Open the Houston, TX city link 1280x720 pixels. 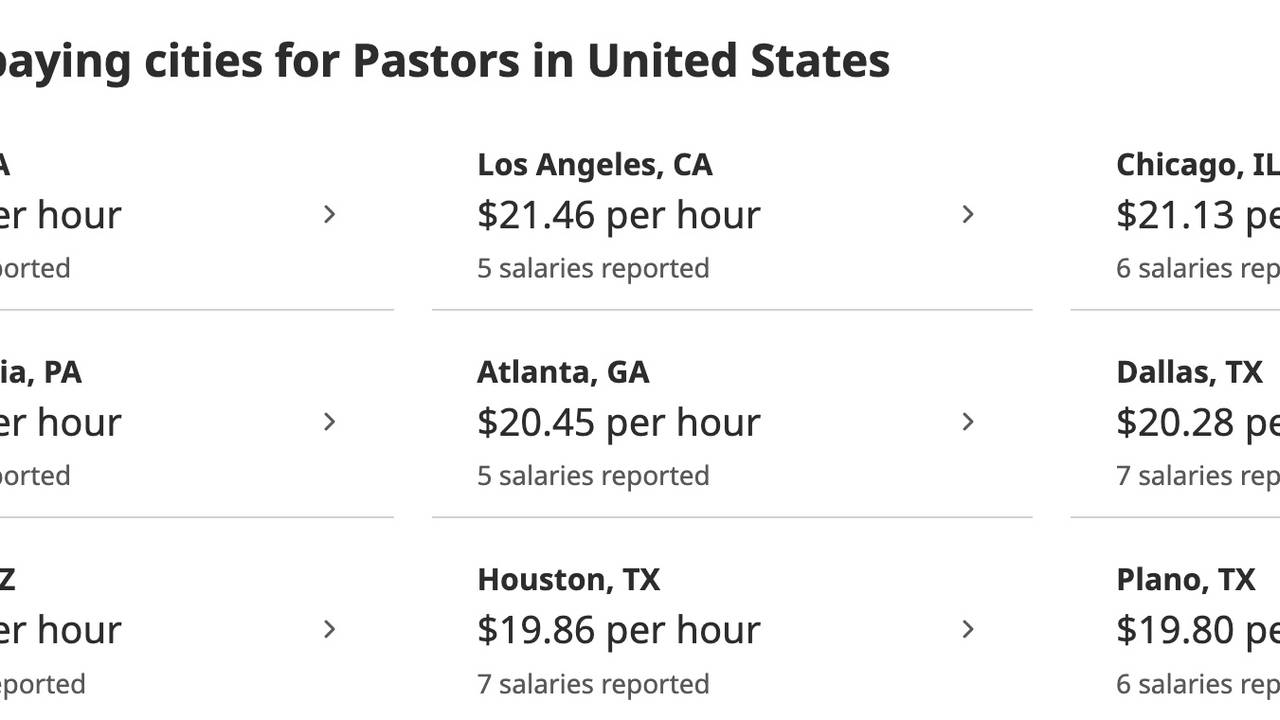(x=570, y=579)
